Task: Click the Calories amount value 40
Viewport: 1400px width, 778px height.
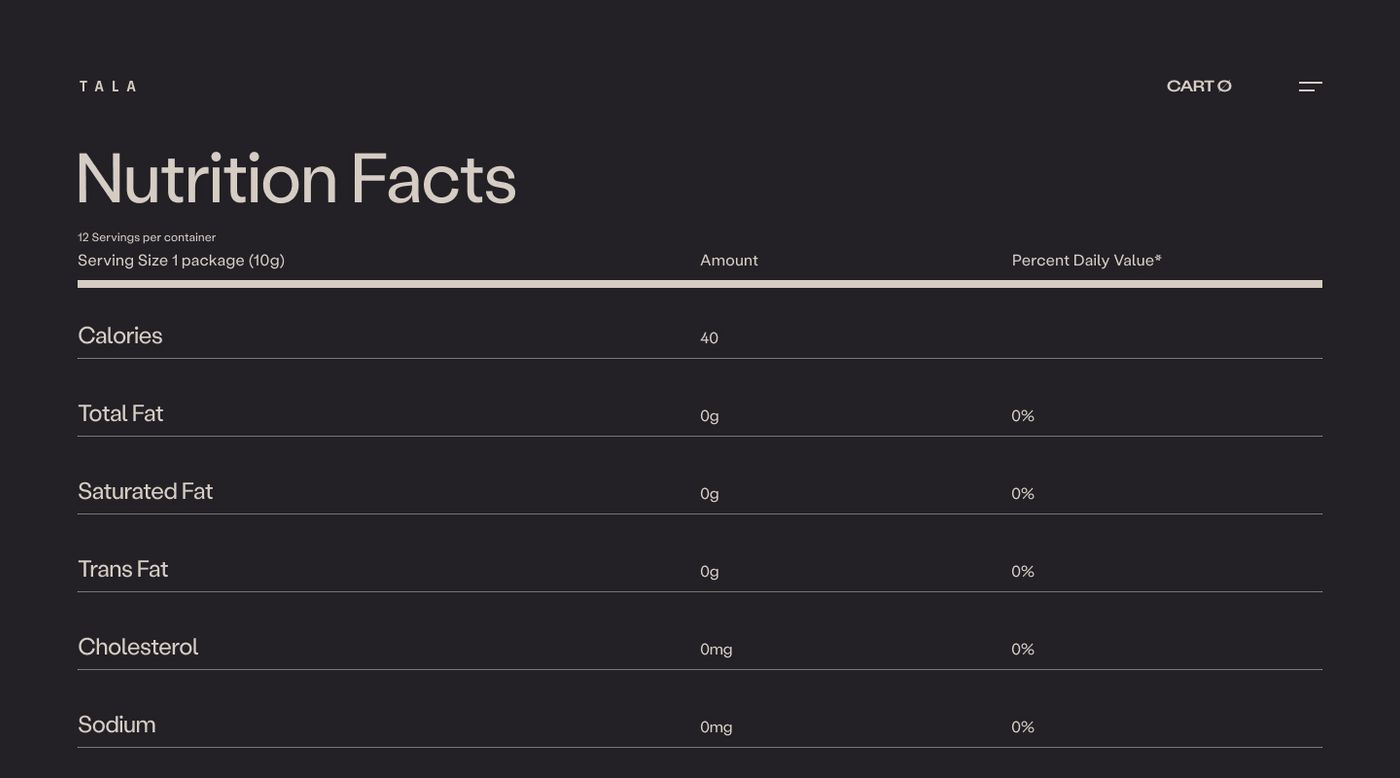Action: [x=709, y=338]
